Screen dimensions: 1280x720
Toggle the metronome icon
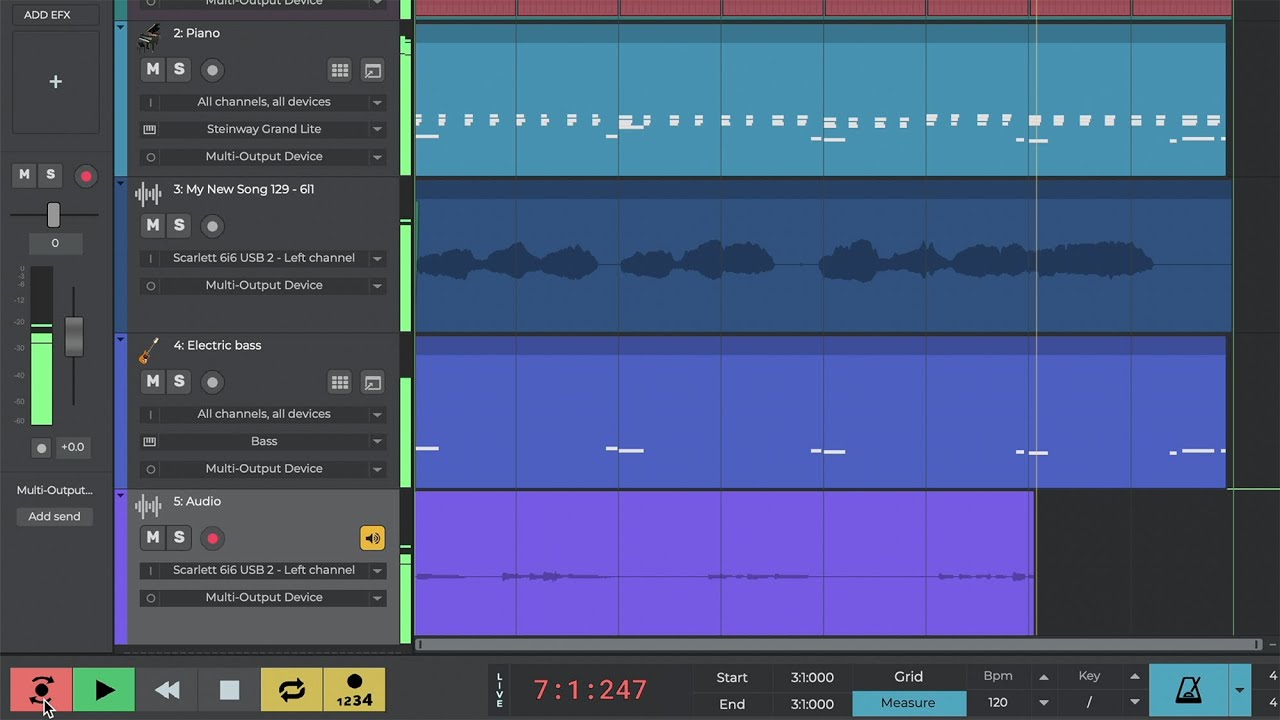pyautogui.click(x=1189, y=690)
